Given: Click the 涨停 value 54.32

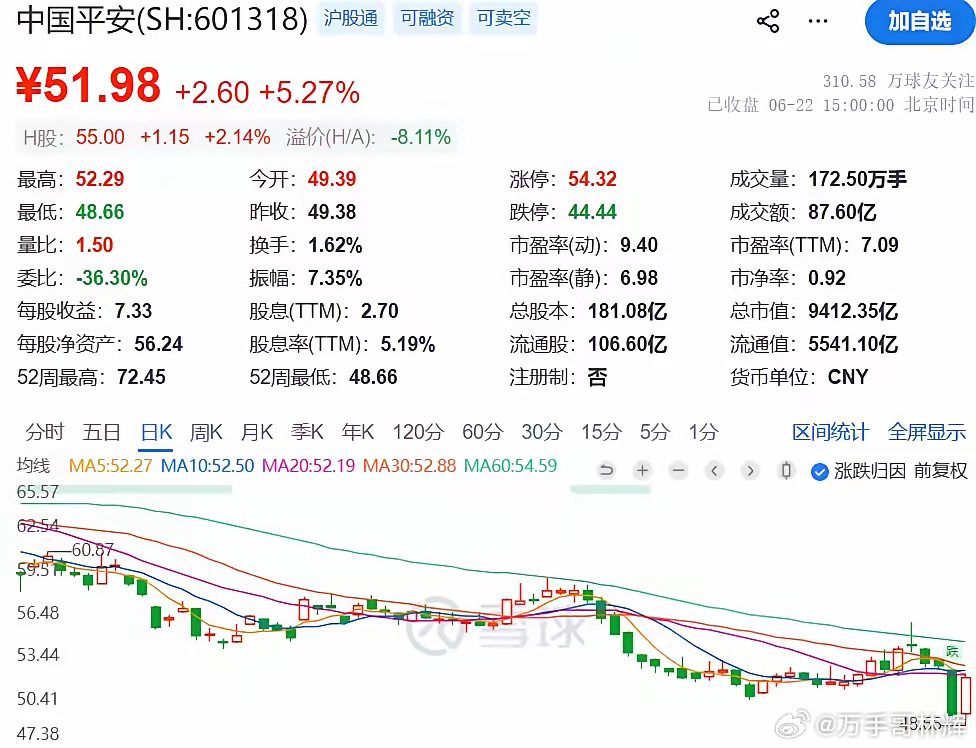Looking at the screenshot, I should tap(592, 179).
